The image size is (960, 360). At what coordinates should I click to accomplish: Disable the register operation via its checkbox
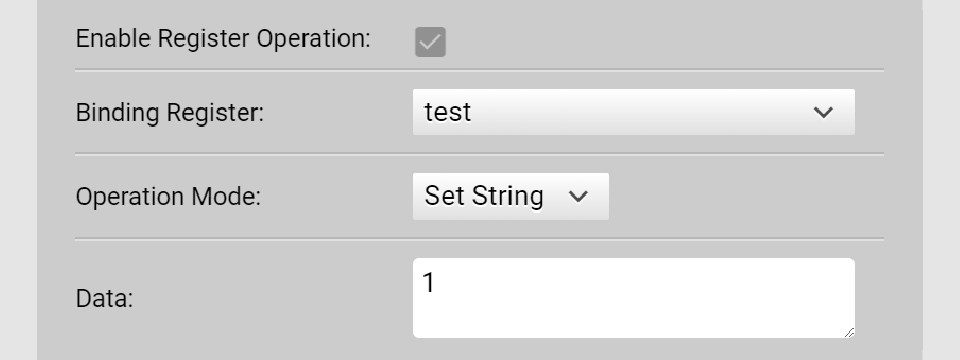tap(430, 42)
